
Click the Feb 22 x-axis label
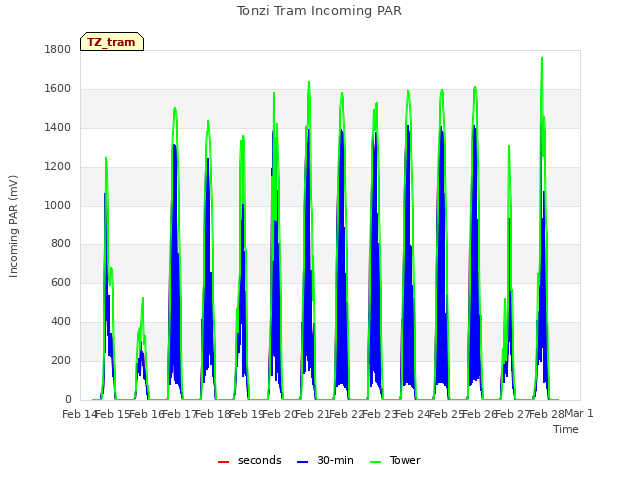point(346,414)
